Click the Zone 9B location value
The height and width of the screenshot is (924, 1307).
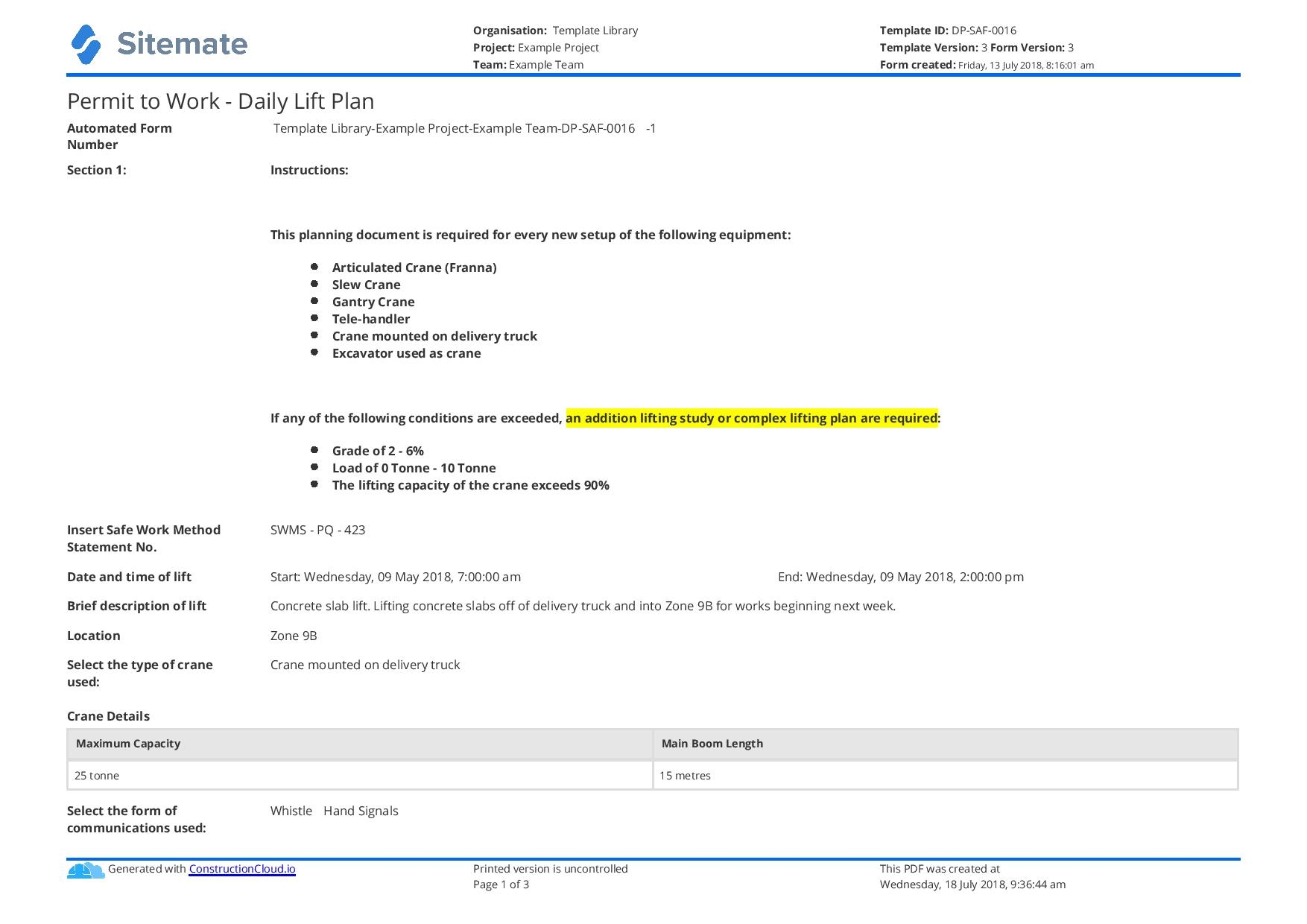click(x=294, y=636)
